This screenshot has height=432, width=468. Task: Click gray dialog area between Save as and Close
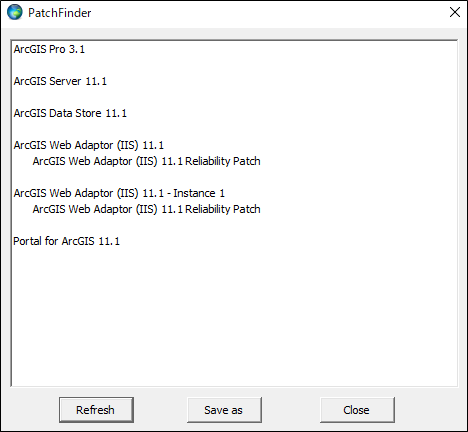point(291,410)
